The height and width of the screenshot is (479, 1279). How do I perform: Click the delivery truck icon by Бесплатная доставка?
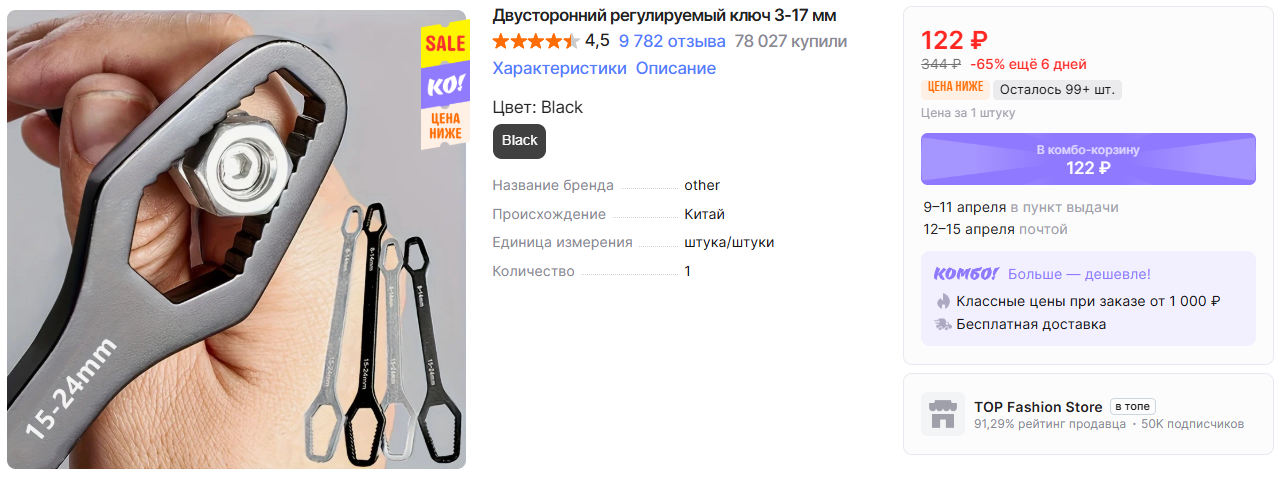[x=942, y=324]
